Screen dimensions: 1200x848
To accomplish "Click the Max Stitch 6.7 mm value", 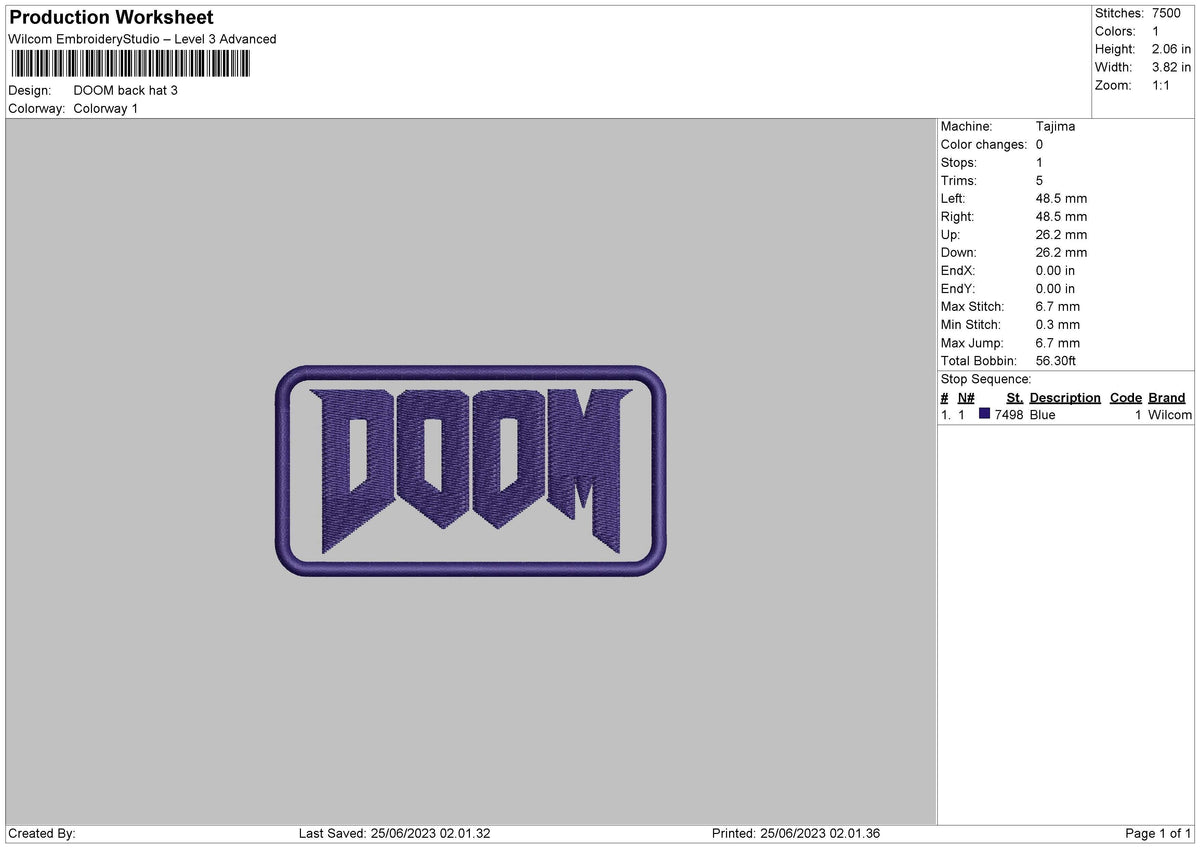I will [1056, 306].
